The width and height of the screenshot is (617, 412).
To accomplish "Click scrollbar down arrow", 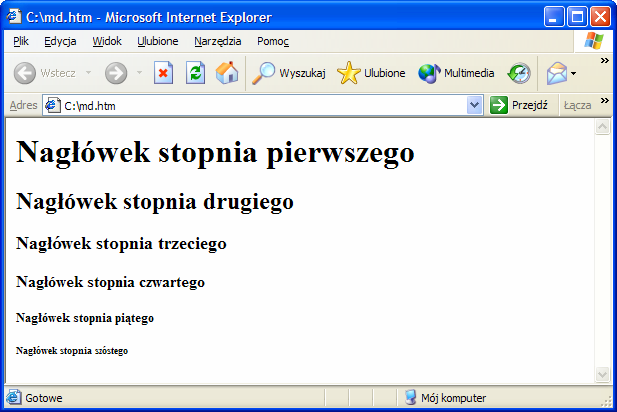I will 602,374.
